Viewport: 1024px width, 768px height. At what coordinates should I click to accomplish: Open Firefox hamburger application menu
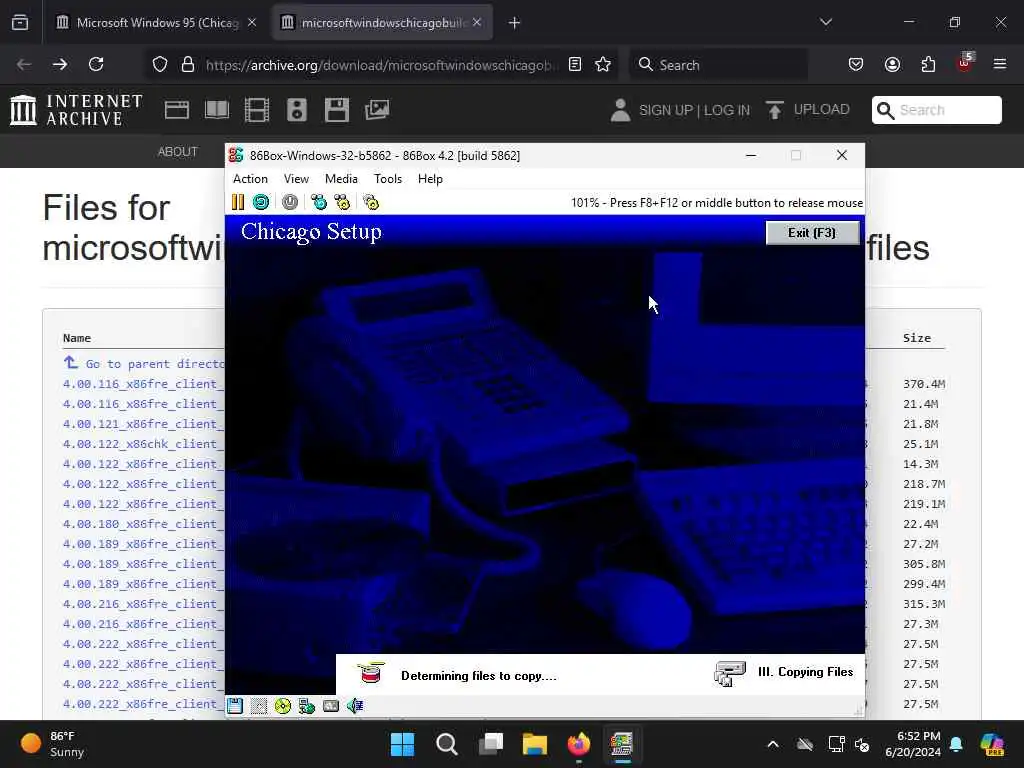[999, 64]
